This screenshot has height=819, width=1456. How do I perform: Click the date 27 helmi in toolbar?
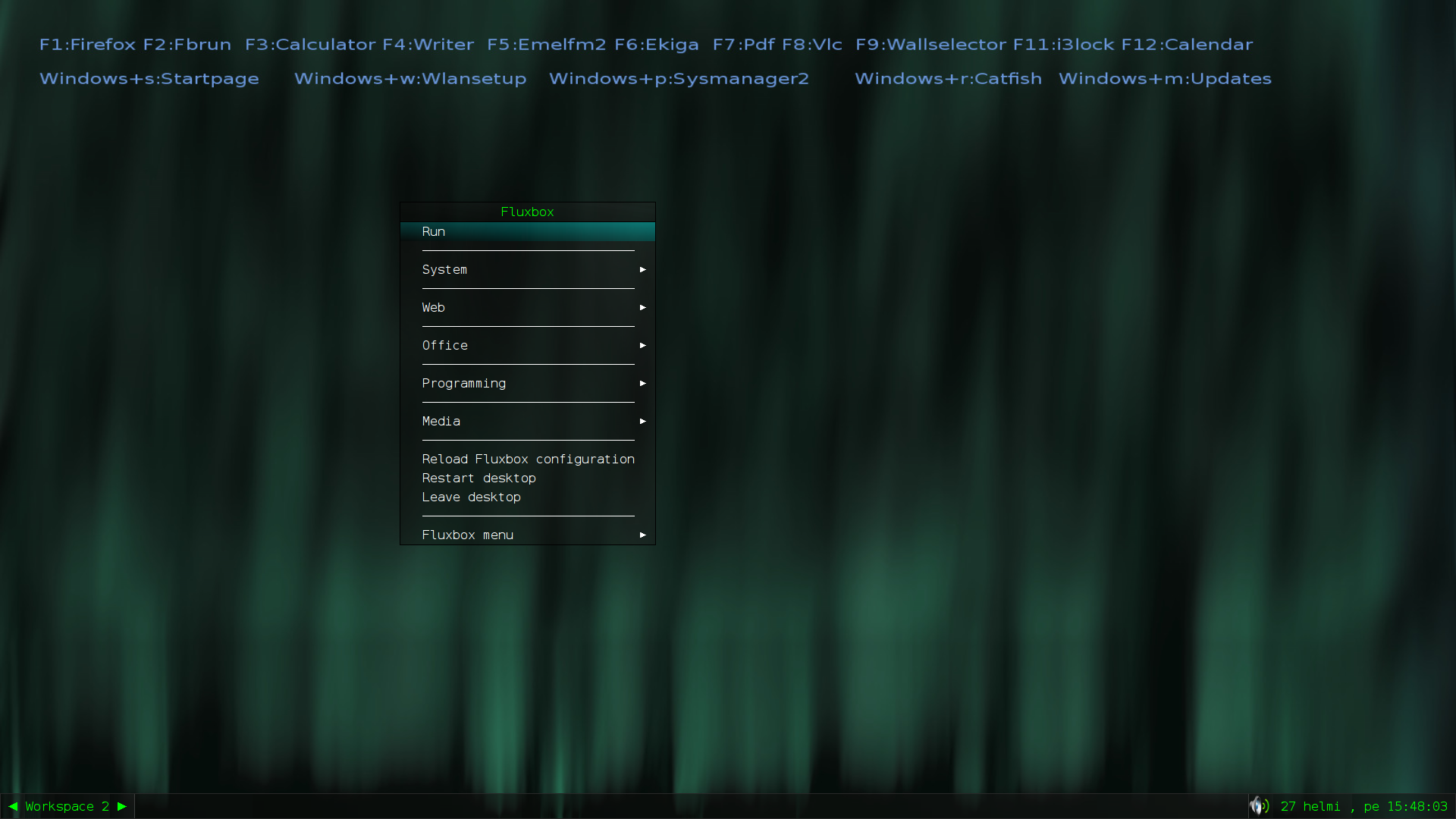(1310, 806)
